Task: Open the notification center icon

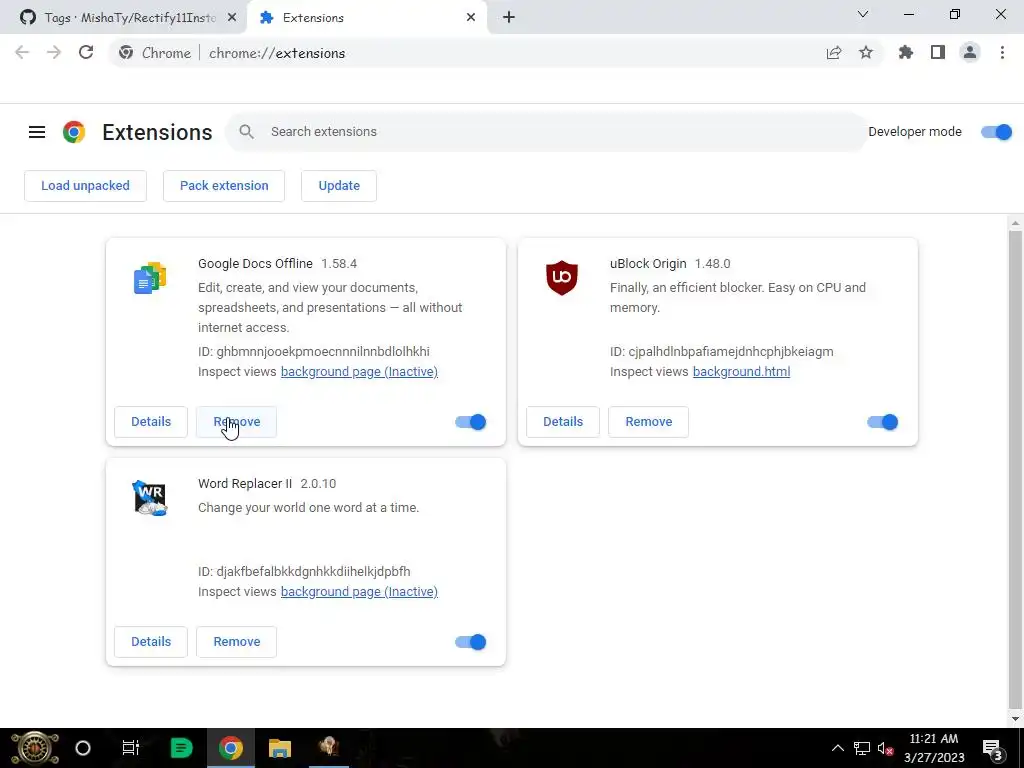Action: [993, 748]
